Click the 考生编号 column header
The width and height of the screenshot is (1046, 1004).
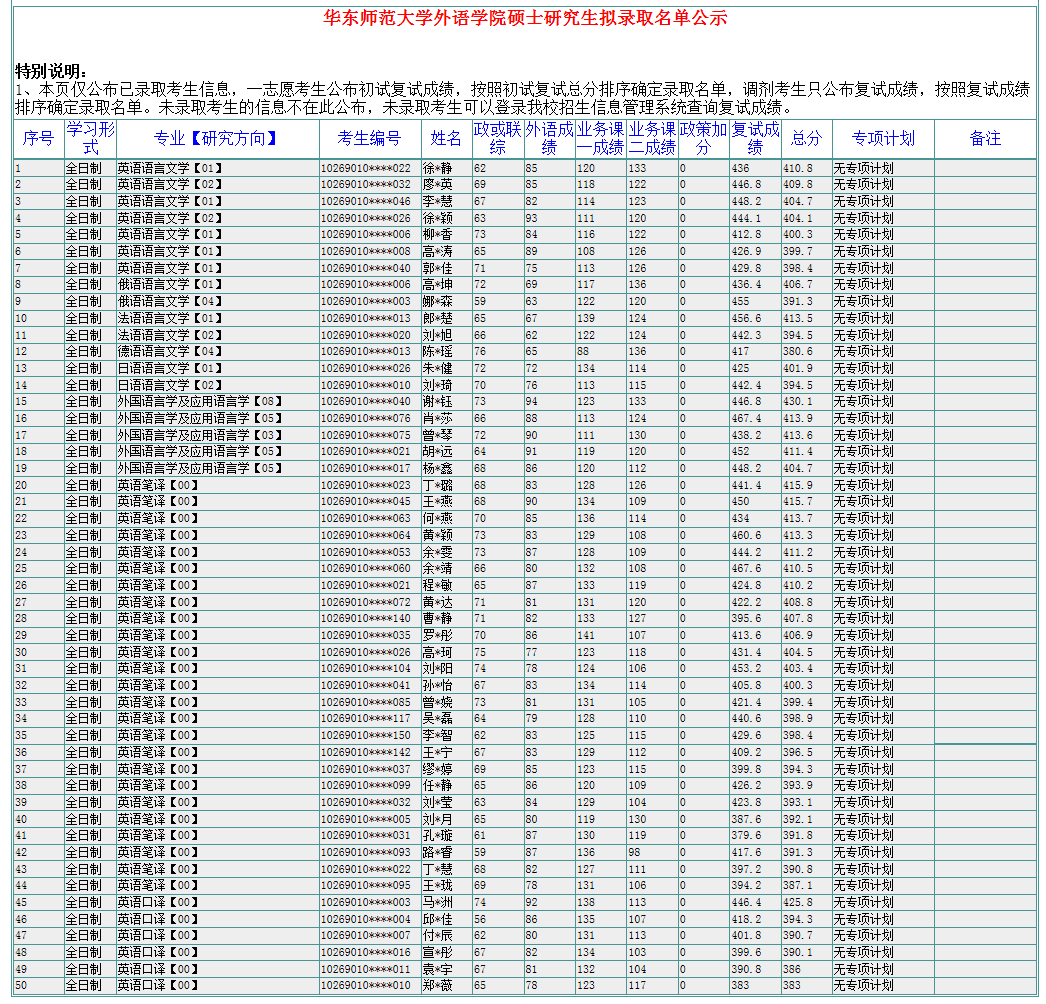[369, 139]
